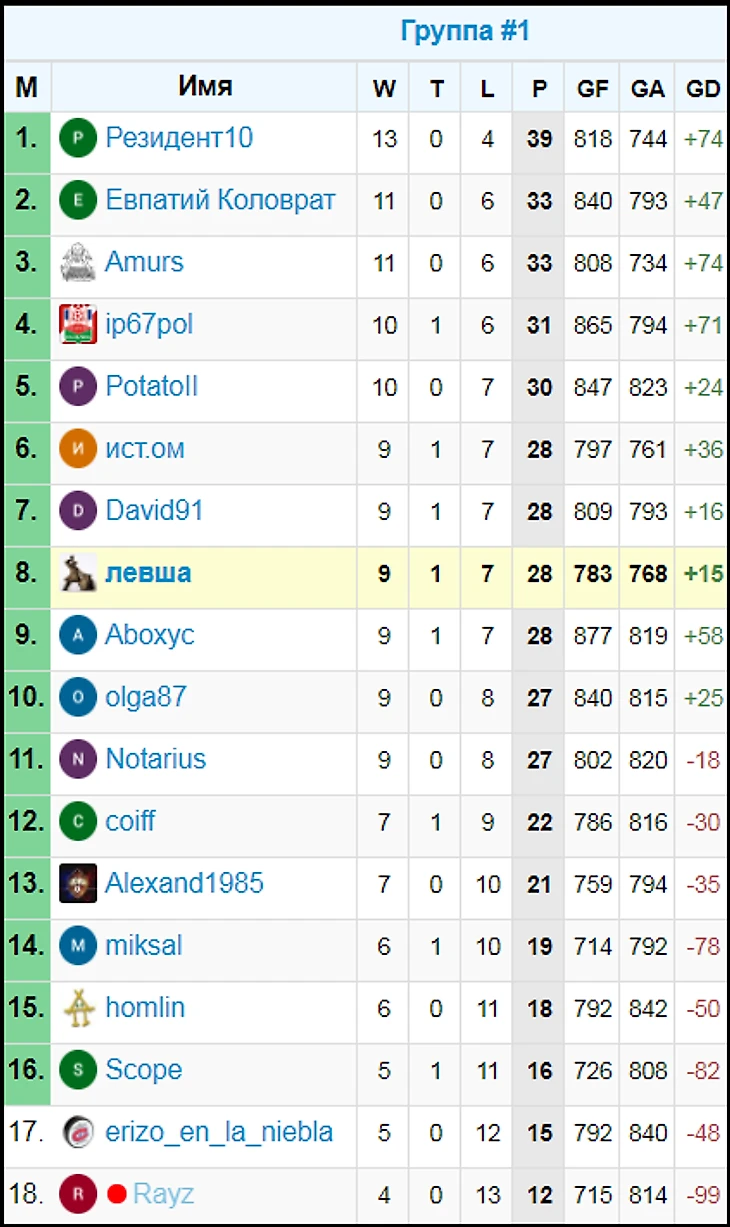Click the Имя column header
Viewport: 730px width, 1227px height.
tap(205, 87)
